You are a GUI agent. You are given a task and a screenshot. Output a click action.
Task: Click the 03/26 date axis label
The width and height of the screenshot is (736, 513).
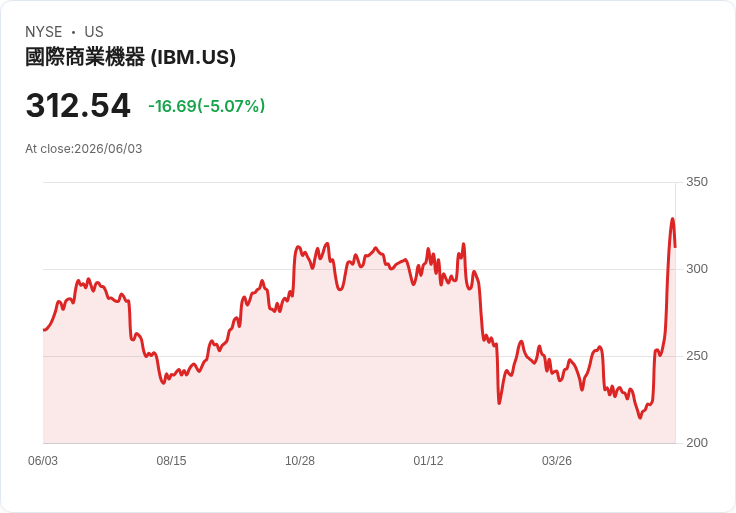tap(557, 461)
